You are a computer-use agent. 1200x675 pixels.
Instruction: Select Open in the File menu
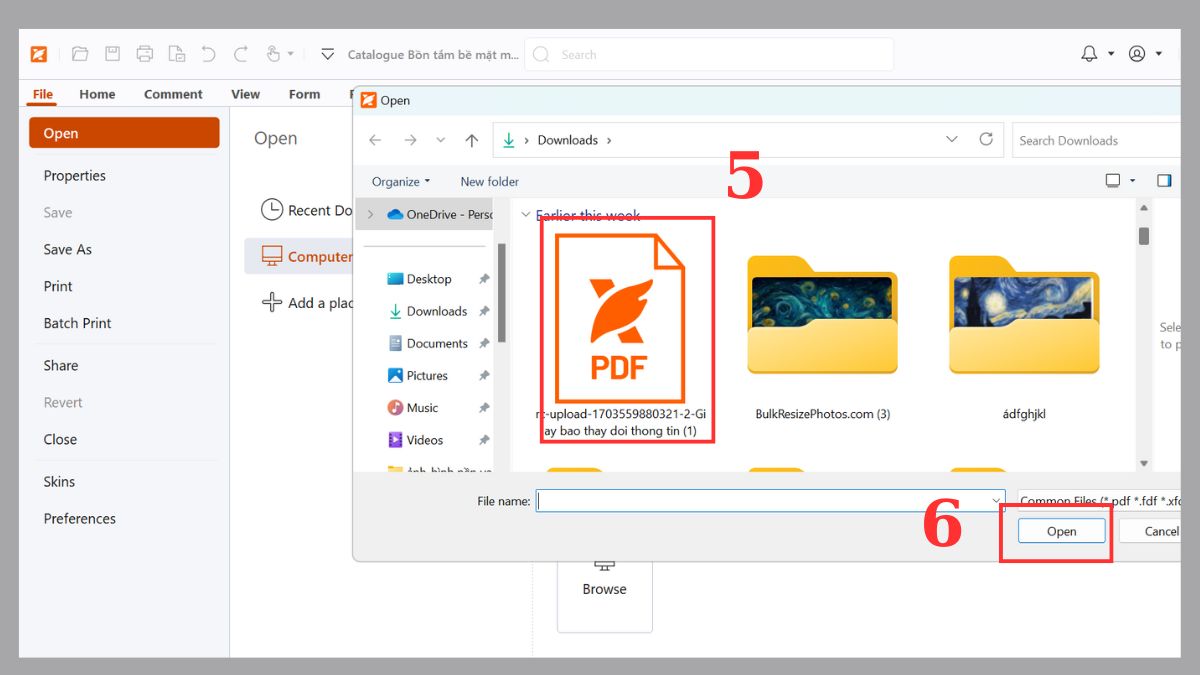coord(124,133)
